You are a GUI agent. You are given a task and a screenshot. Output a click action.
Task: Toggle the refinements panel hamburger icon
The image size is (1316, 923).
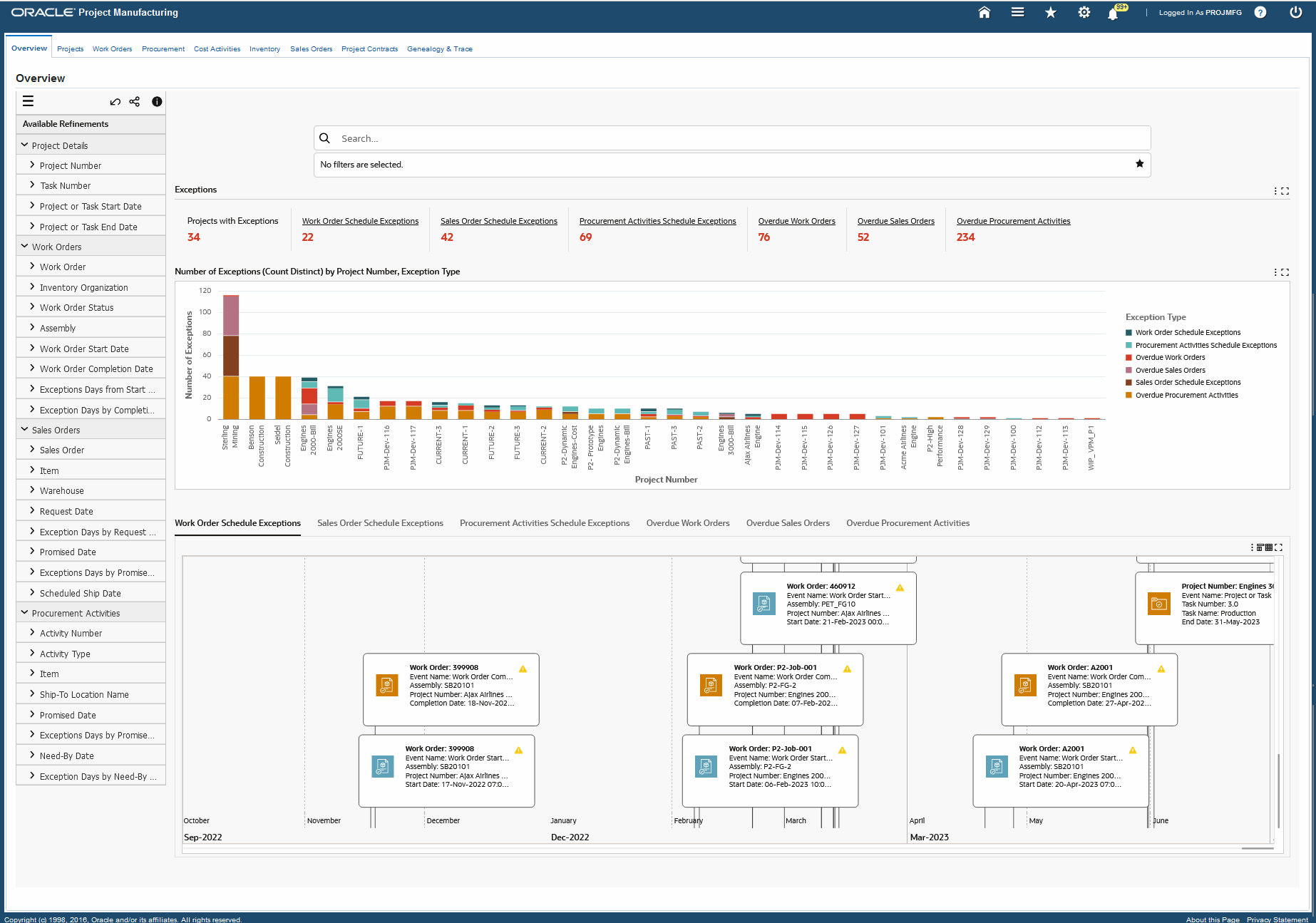[x=28, y=101]
